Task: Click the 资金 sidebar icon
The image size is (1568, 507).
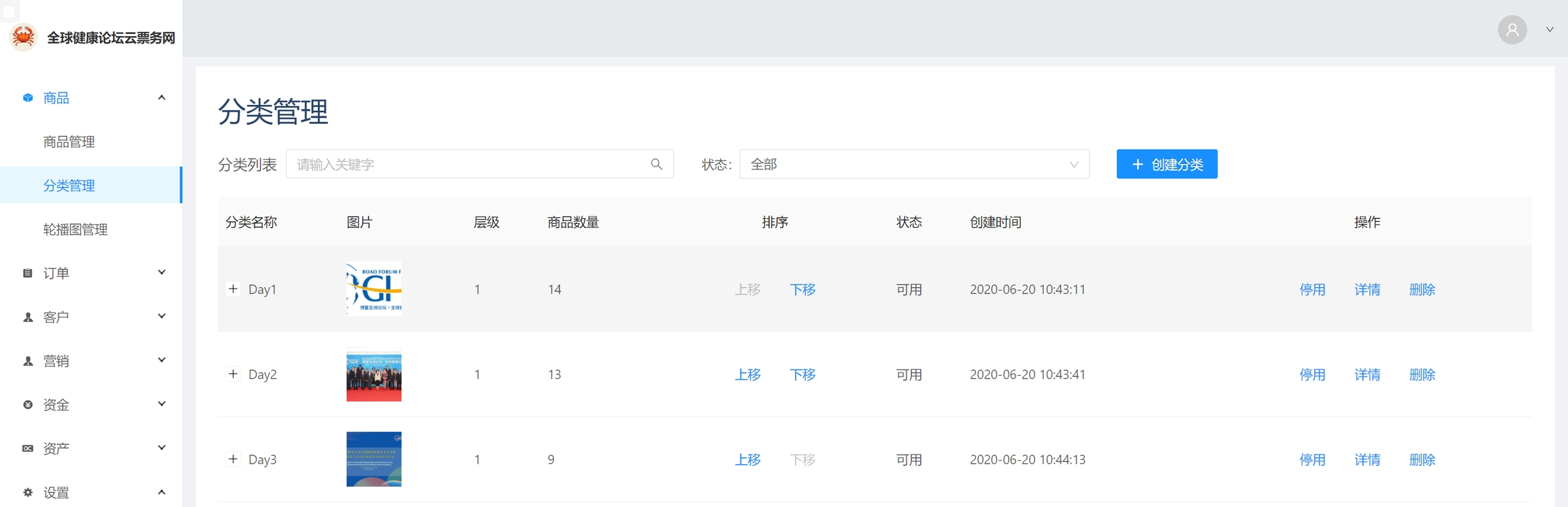Action: [28, 405]
